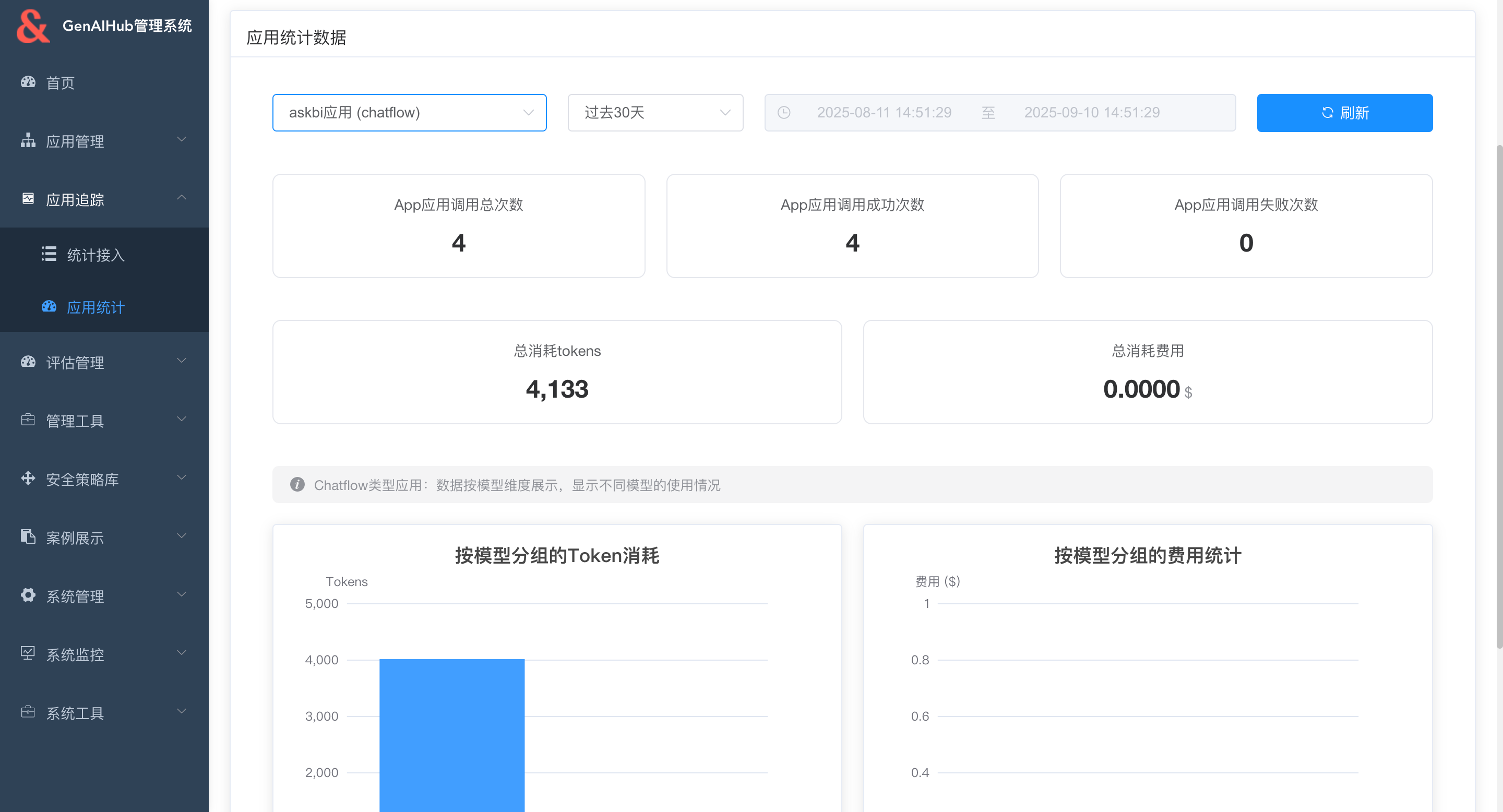Click the clock icon in date range field
Screen dimensions: 1503x812
click(x=784, y=113)
